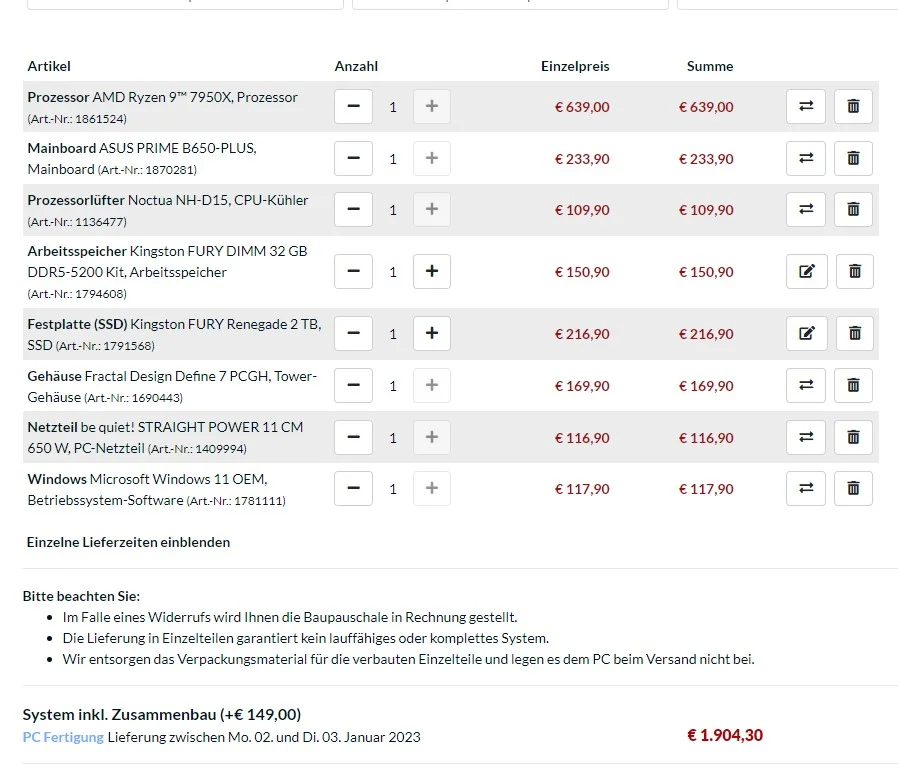Viewport: 898px width, 768px height.
Task: Add another Kingston FURY Renegade SSD
Action: pos(432,333)
